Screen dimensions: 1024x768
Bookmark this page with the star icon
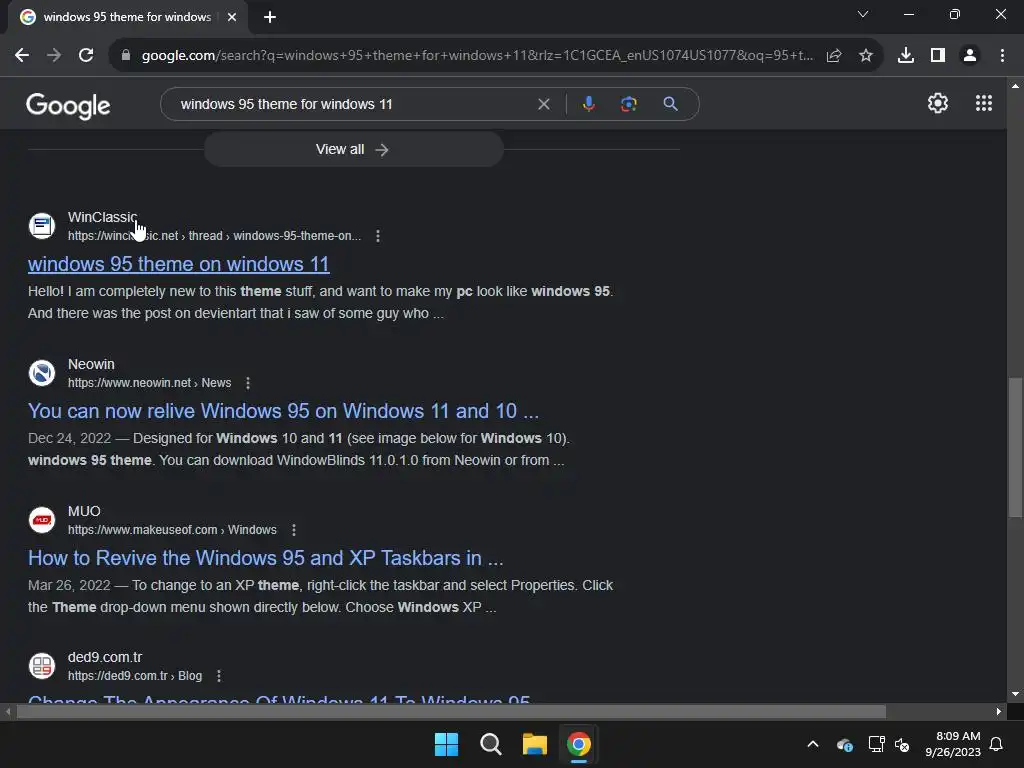tap(866, 56)
